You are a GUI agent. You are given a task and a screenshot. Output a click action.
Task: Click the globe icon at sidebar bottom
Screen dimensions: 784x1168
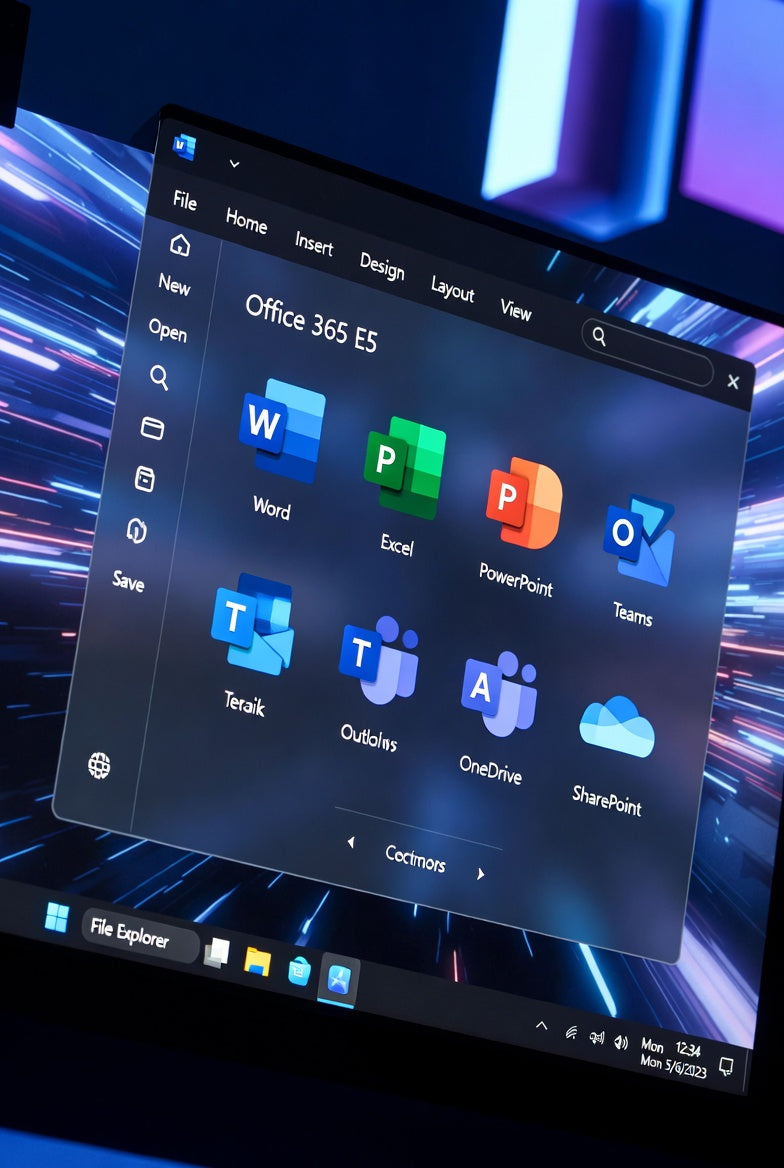tap(99, 765)
